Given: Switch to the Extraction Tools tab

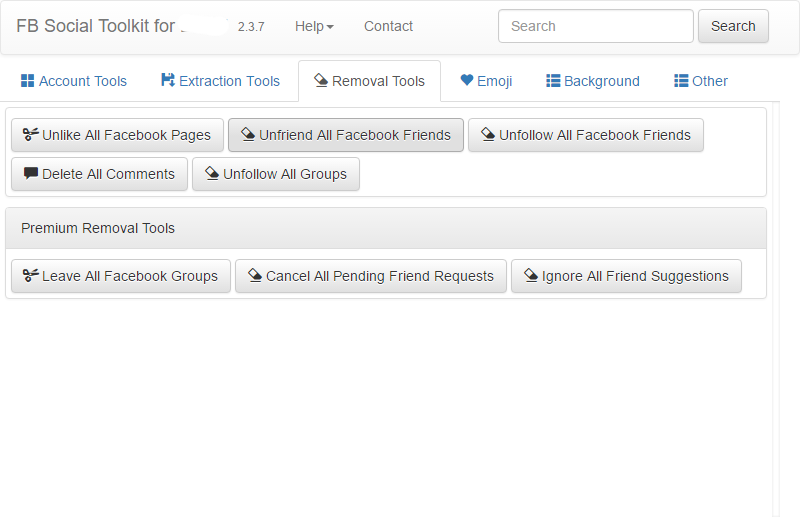Looking at the screenshot, I should pyautogui.click(x=220, y=81).
